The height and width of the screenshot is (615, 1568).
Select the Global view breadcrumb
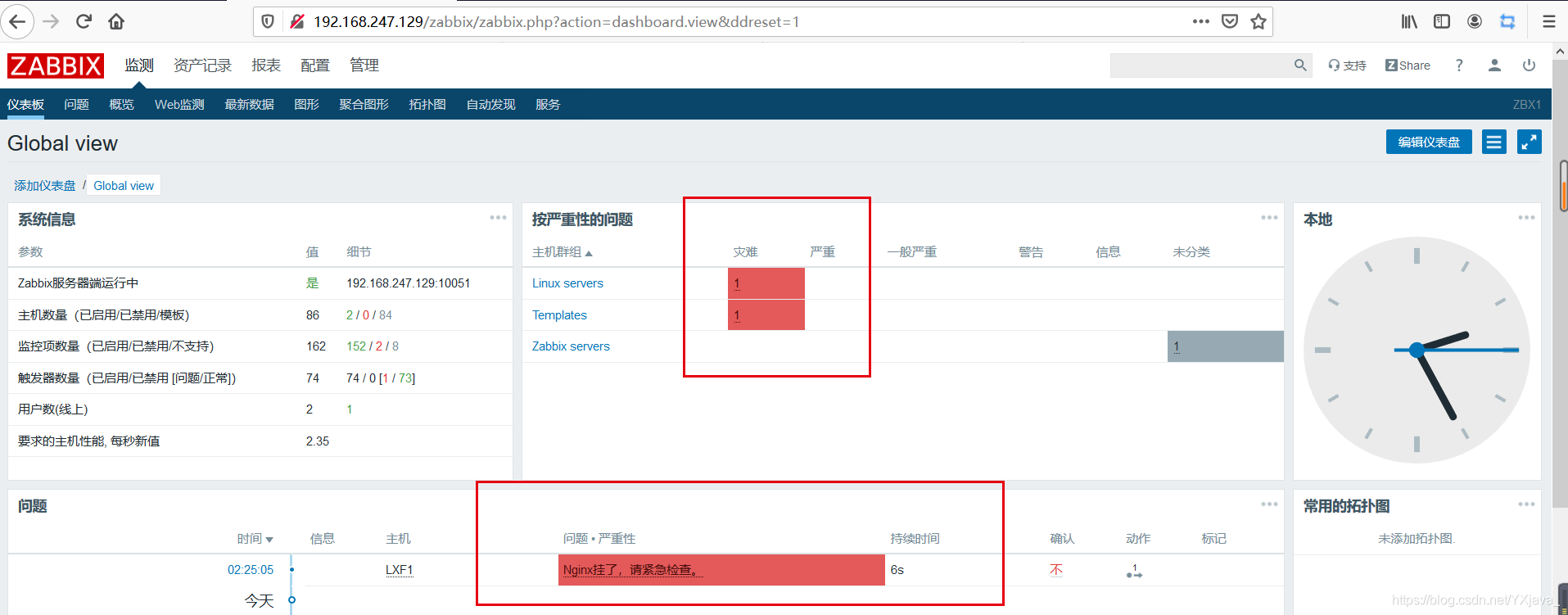click(124, 186)
